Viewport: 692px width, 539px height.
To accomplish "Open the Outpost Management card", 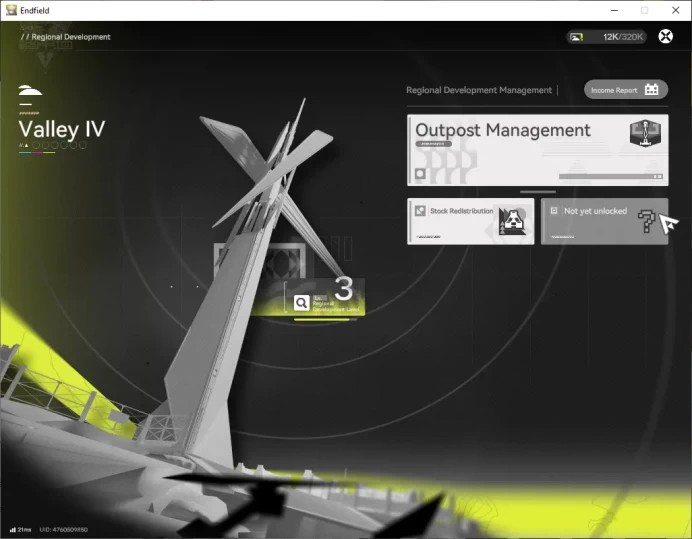I will pyautogui.click(x=538, y=150).
